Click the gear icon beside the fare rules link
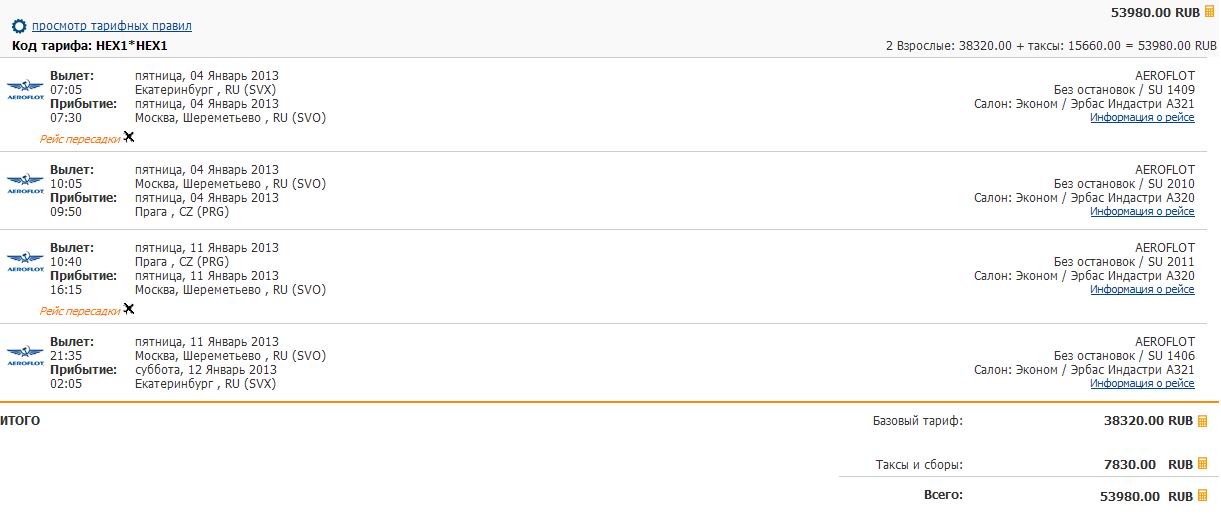Viewport: 1221px width, 515px height. tap(19, 26)
